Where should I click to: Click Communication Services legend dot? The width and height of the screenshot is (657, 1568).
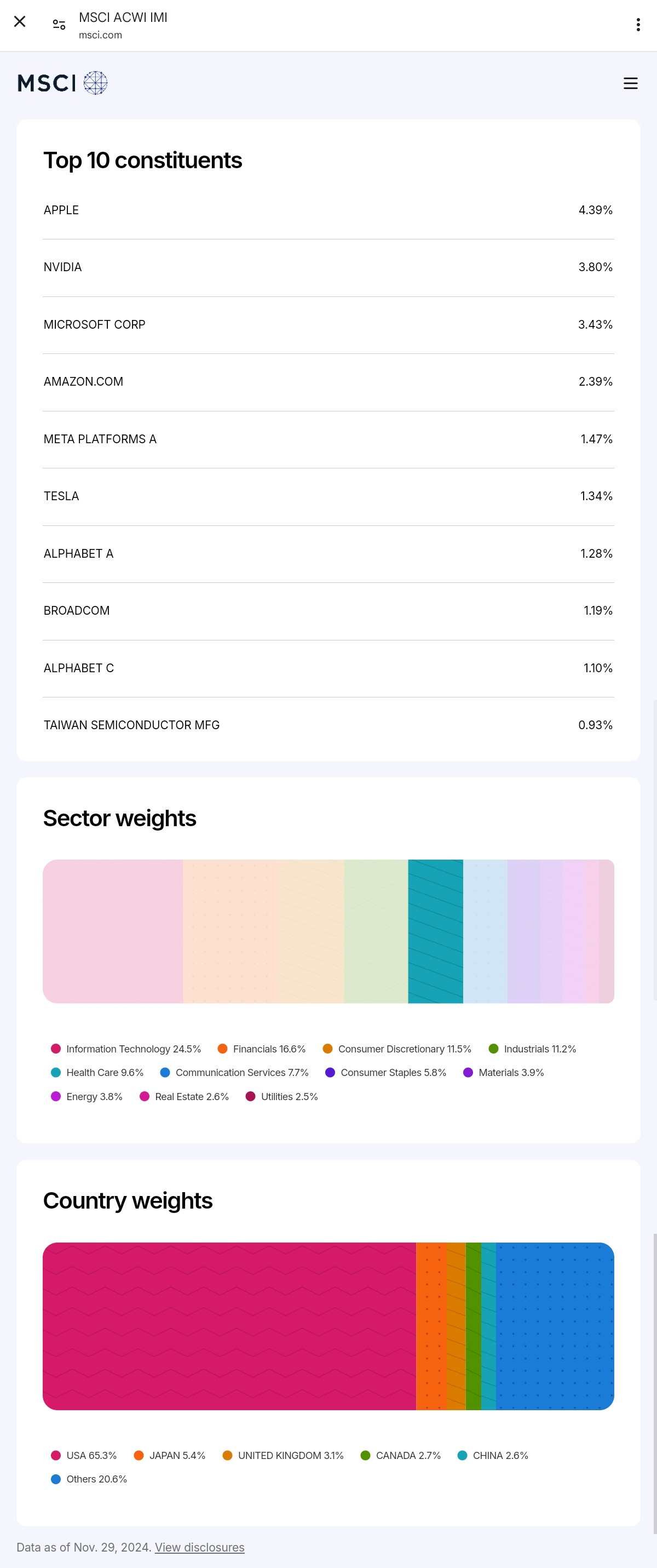coord(165,1073)
